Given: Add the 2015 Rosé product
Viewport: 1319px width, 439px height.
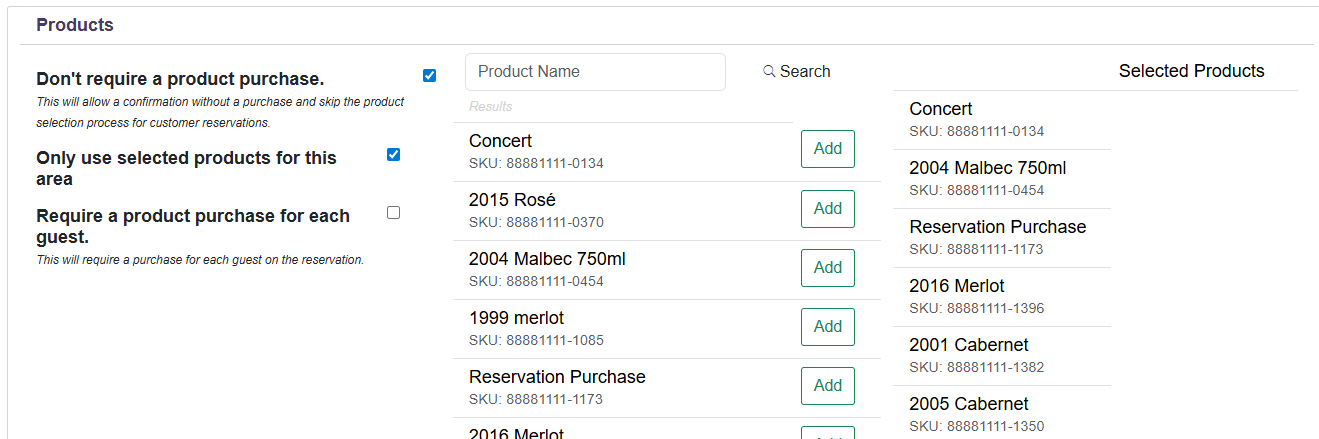Looking at the screenshot, I should 827,209.
